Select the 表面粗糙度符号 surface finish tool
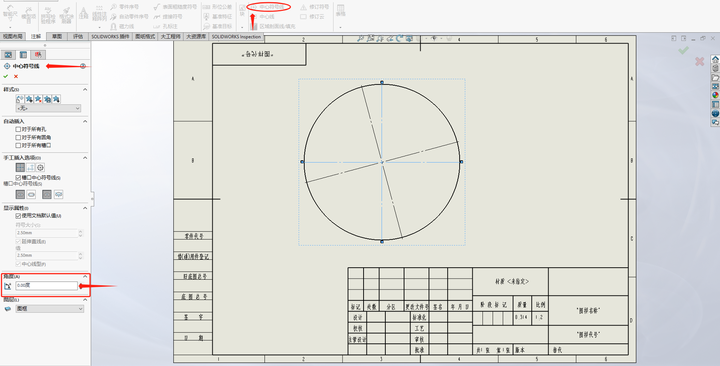Screen dimensions: 720x366 (x=175, y=7)
